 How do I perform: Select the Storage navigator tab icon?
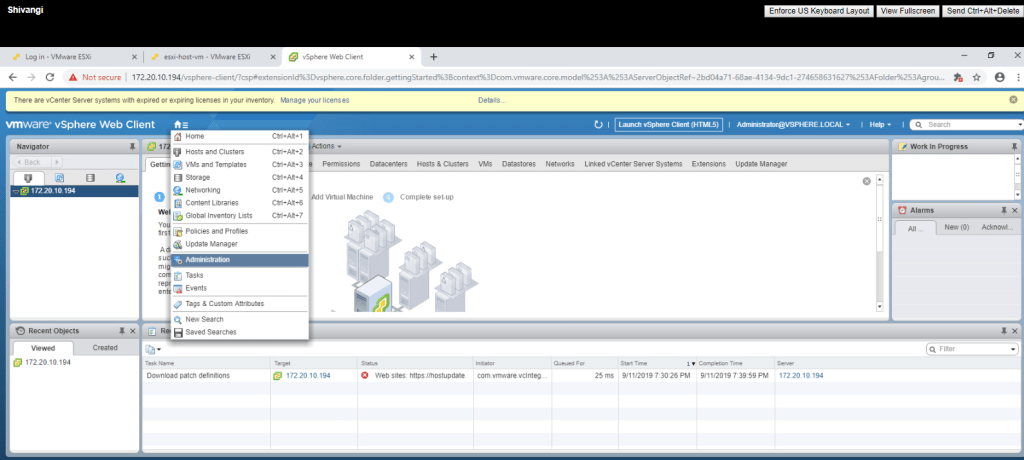click(x=90, y=177)
